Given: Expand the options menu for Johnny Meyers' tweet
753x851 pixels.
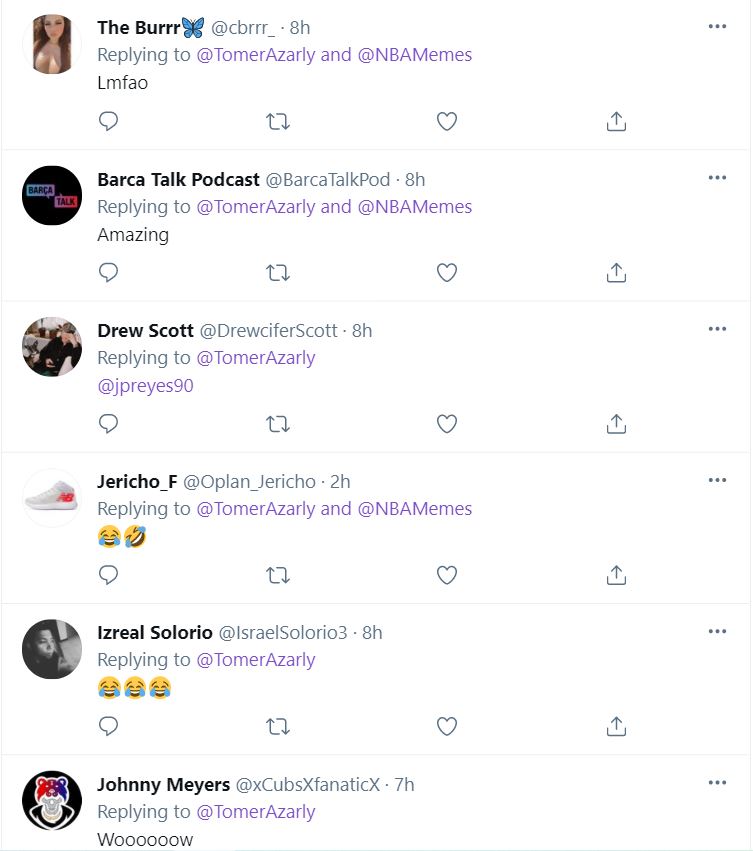Looking at the screenshot, I should coord(717,781).
